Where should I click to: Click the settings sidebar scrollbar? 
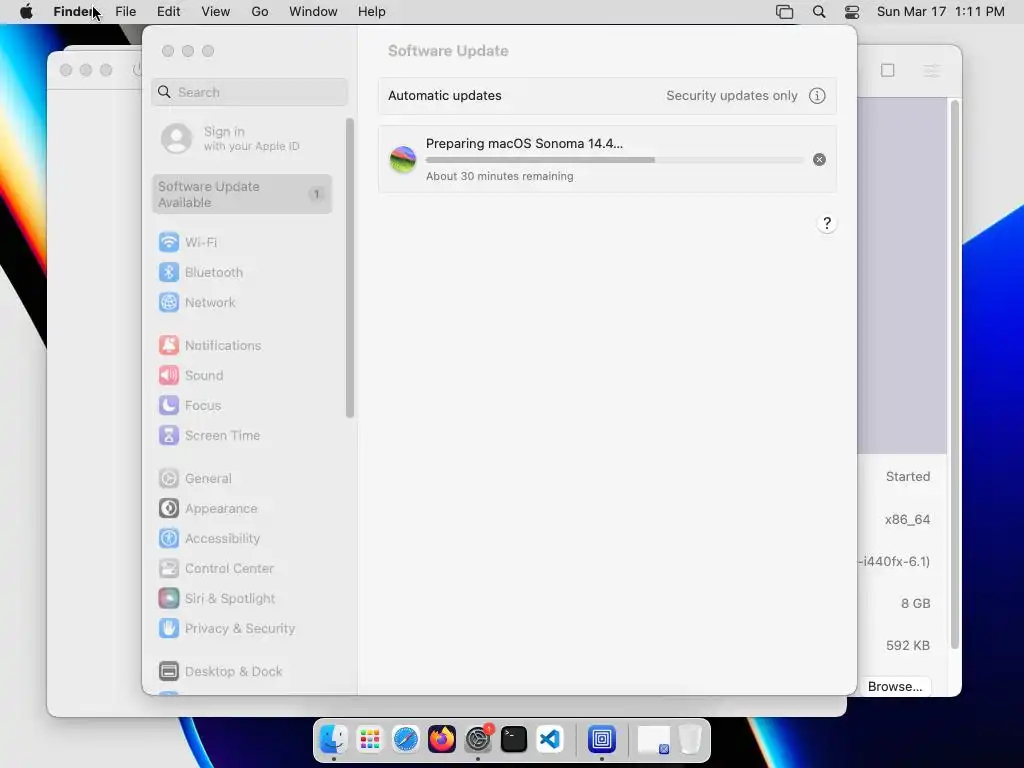tap(349, 268)
